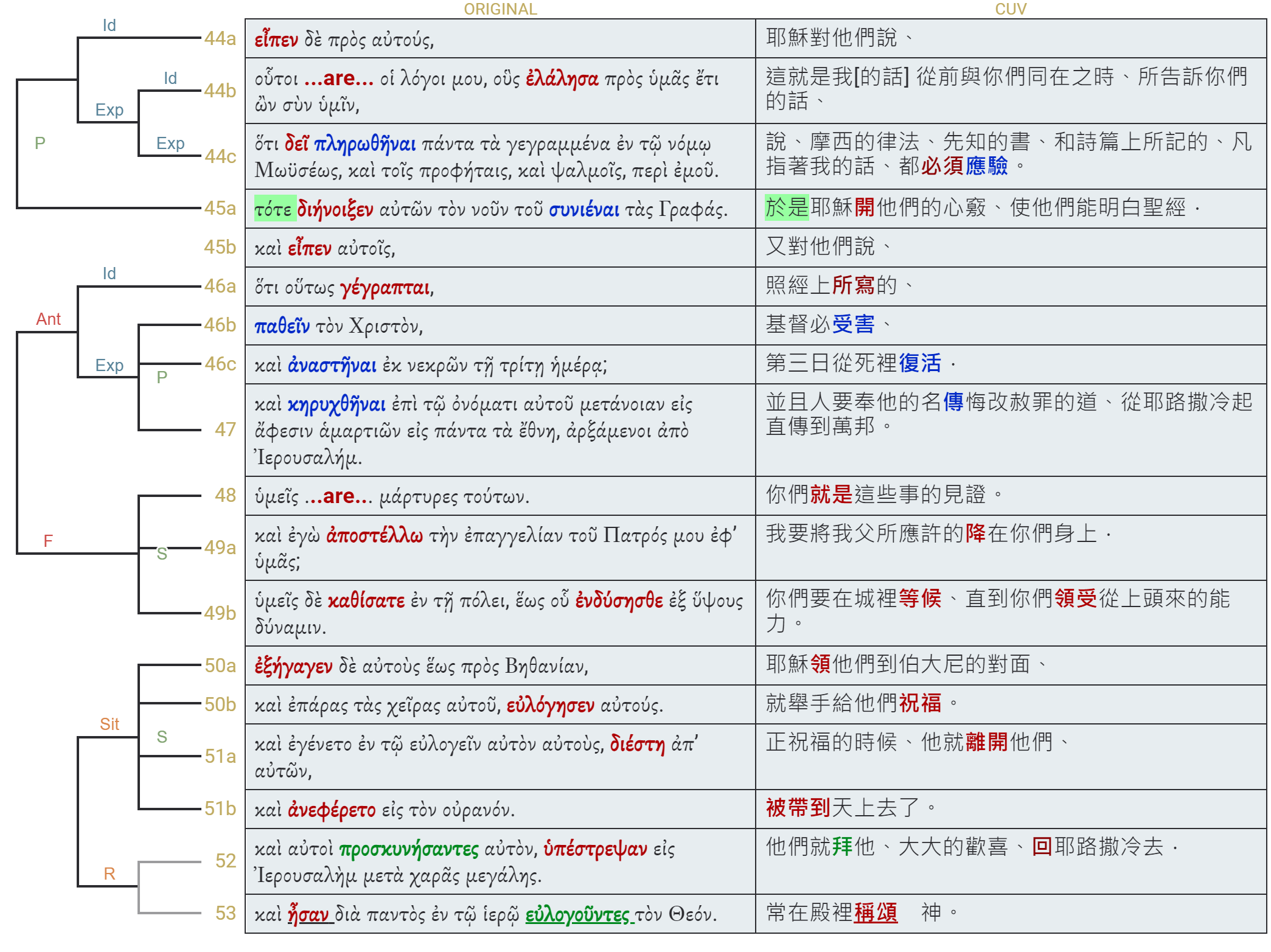Click the Id arc label above 46a
The width and height of the screenshot is (1271, 952).
(109, 273)
